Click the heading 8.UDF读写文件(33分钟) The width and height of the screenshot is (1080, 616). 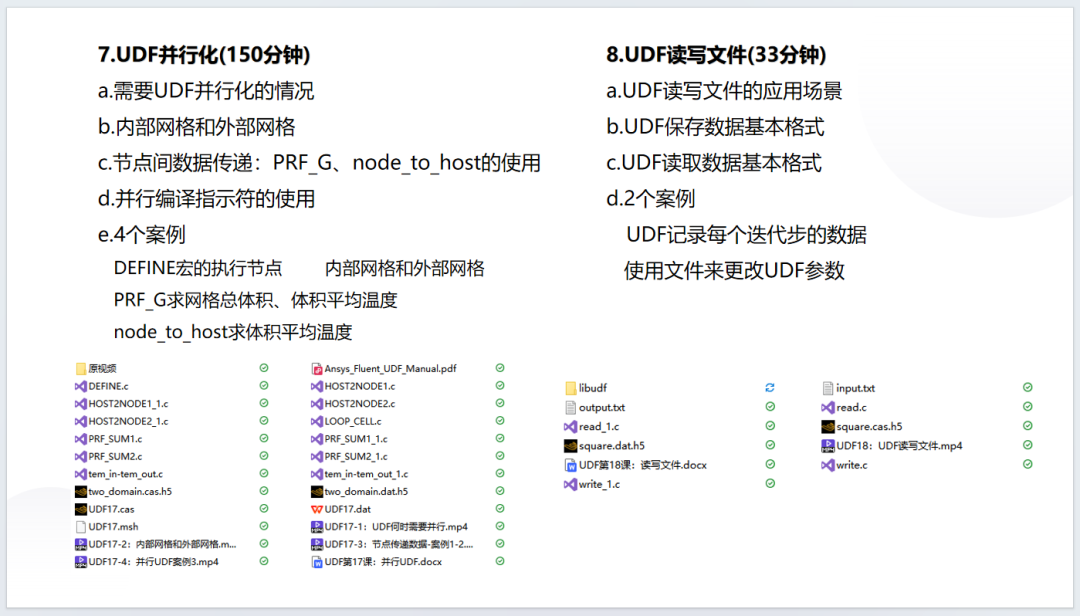pos(716,54)
